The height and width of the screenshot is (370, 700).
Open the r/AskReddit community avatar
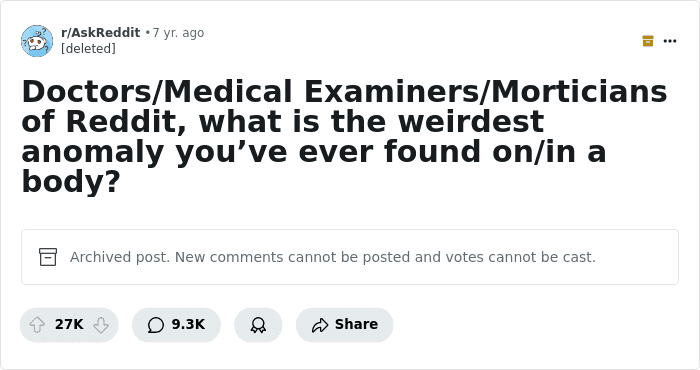point(37,41)
